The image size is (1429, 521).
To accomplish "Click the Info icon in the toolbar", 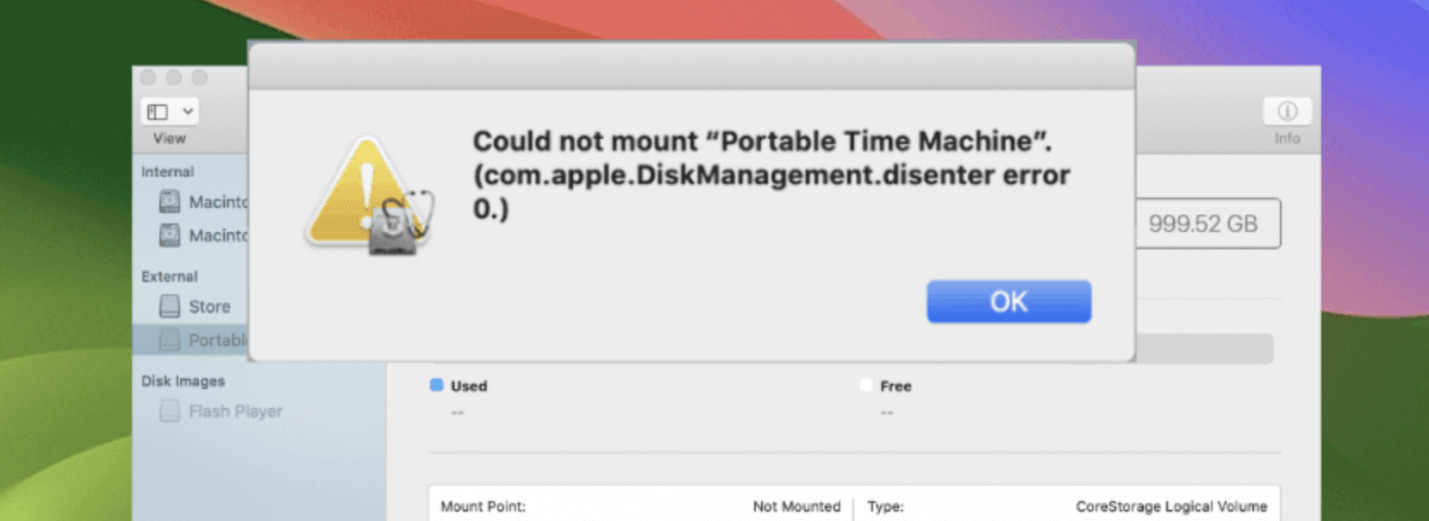I will (1287, 112).
